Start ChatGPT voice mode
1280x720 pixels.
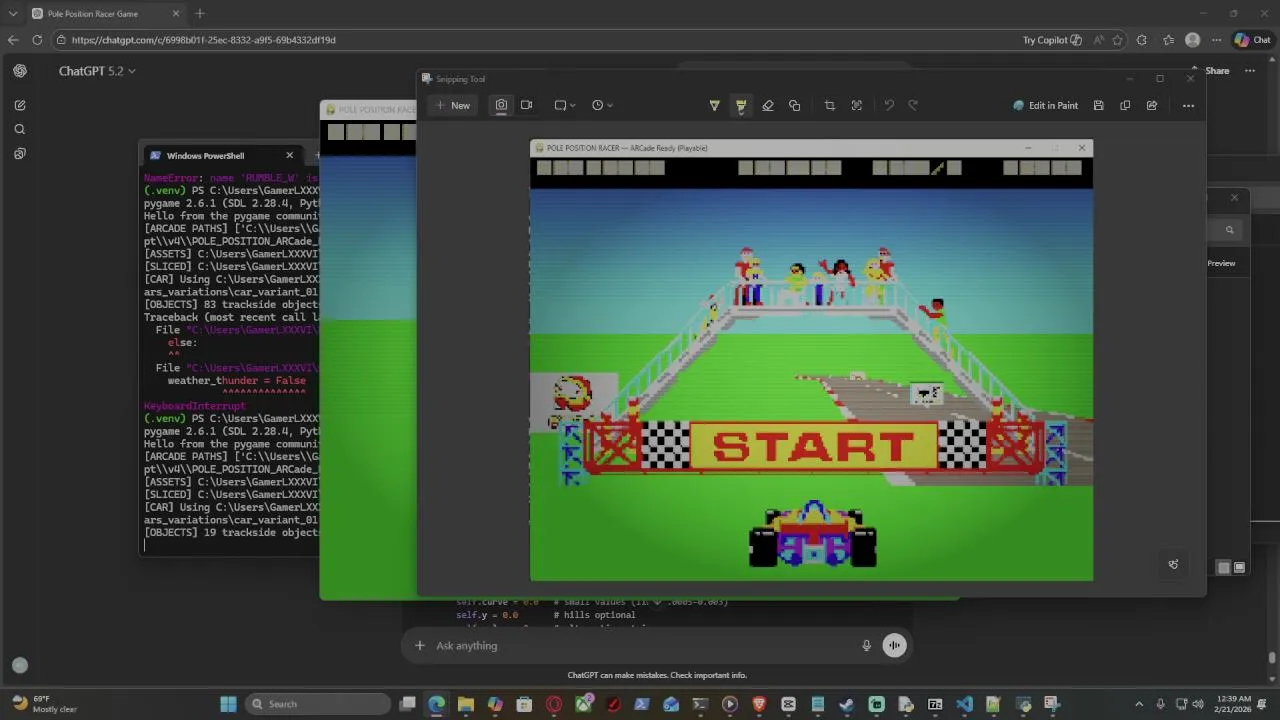click(894, 646)
